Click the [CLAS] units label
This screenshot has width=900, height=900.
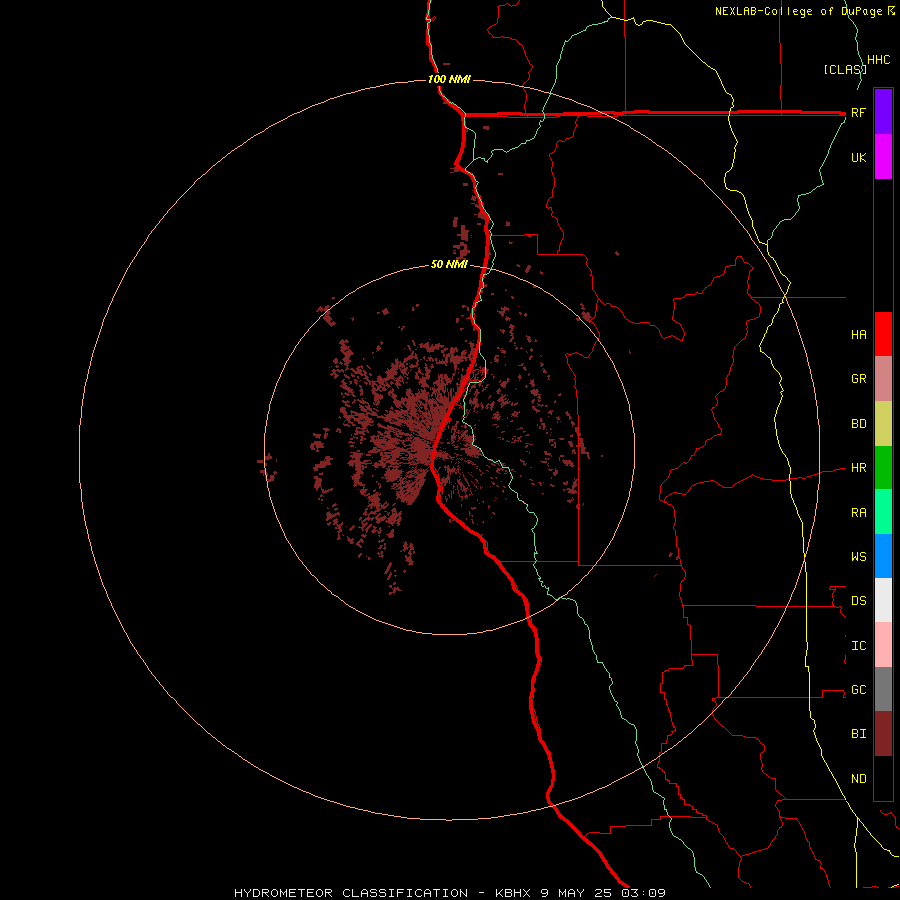[x=845, y=69]
